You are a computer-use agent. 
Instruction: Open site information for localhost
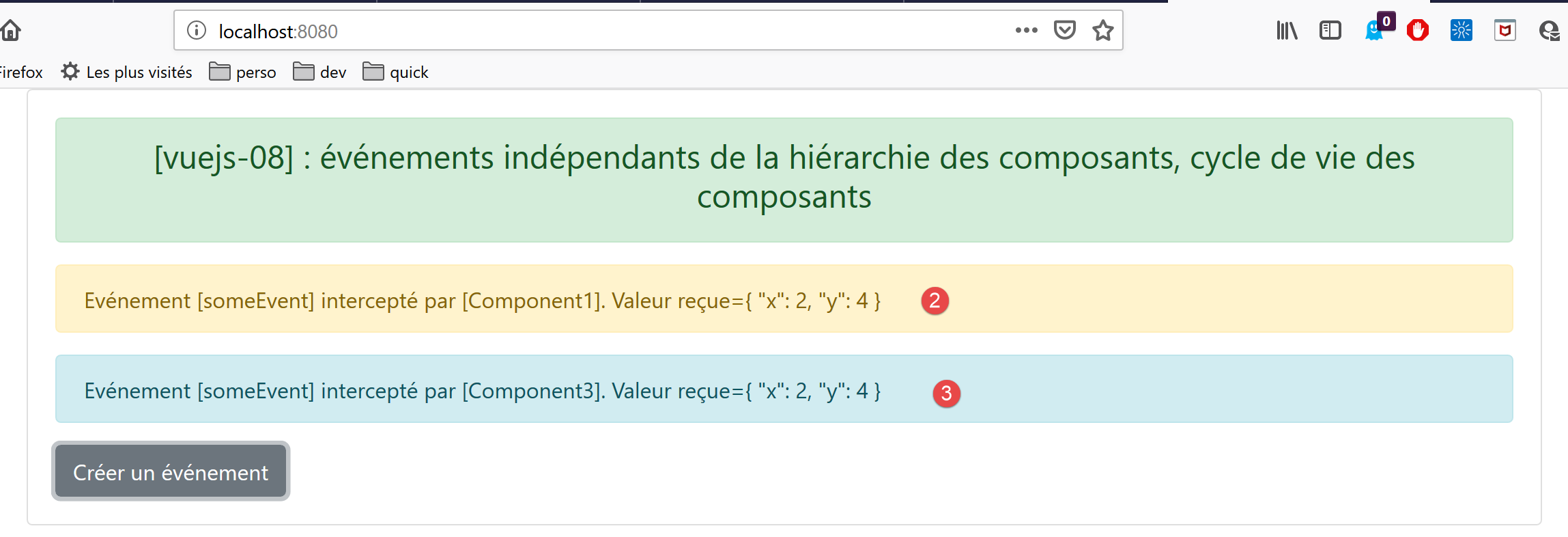point(197,31)
